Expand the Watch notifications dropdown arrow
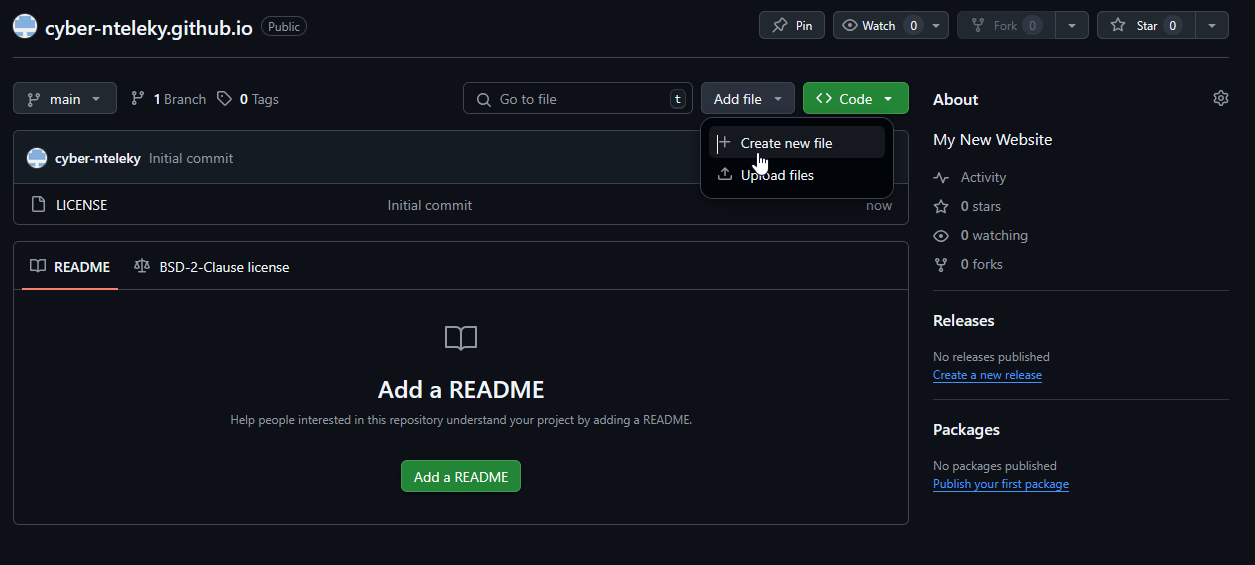The height and width of the screenshot is (565, 1255). (x=937, y=25)
